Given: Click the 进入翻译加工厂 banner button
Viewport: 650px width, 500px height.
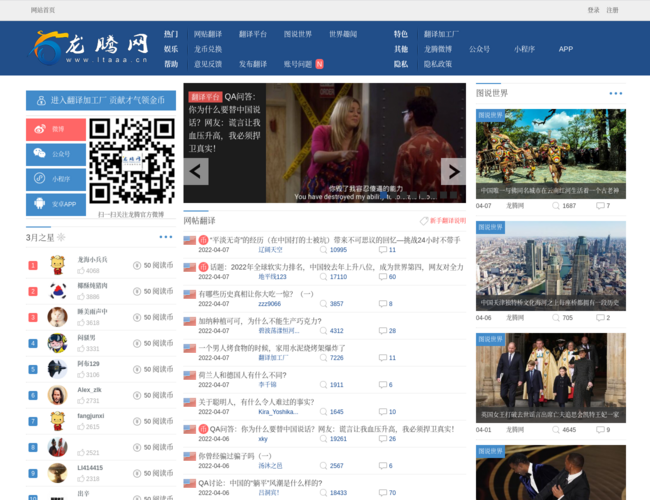Looking at the screenshot, I should [x=100, y=100].
